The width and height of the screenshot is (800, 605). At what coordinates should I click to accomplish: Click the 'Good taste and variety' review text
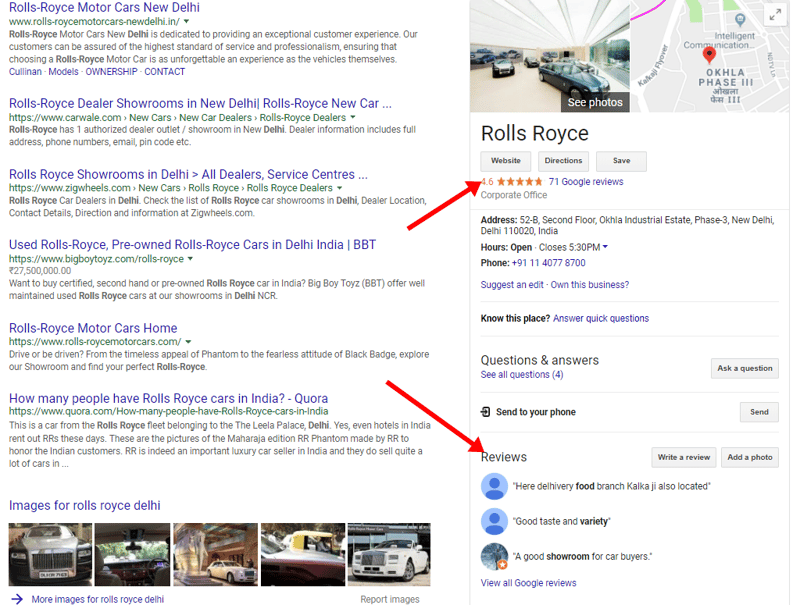point(561,521)
